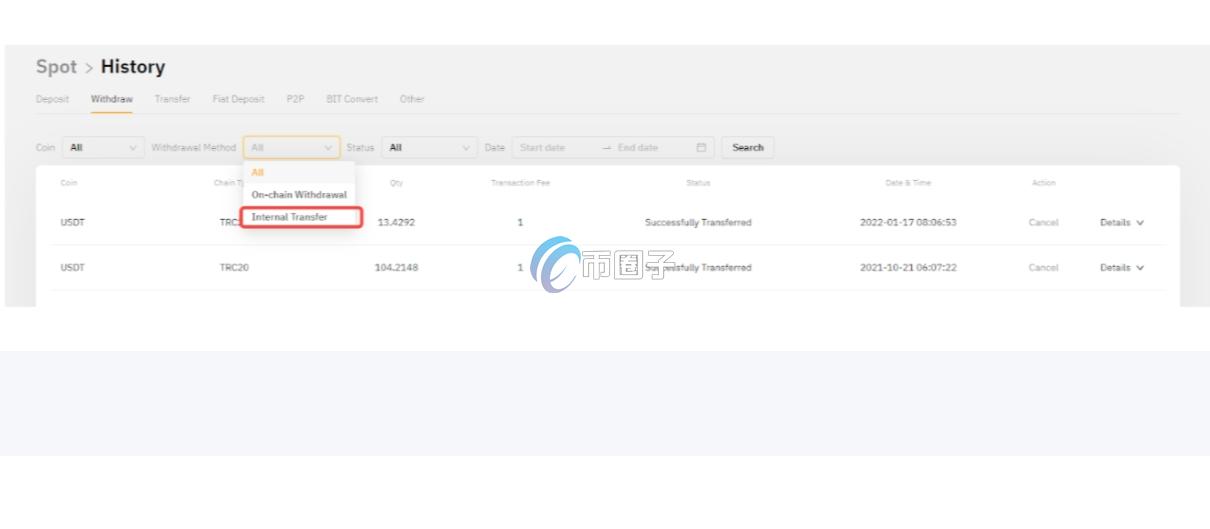This screenshot has width=1210, height=529.
Task: Collapse the Withdrawal Method dropdown
Action: coord(292,148)
